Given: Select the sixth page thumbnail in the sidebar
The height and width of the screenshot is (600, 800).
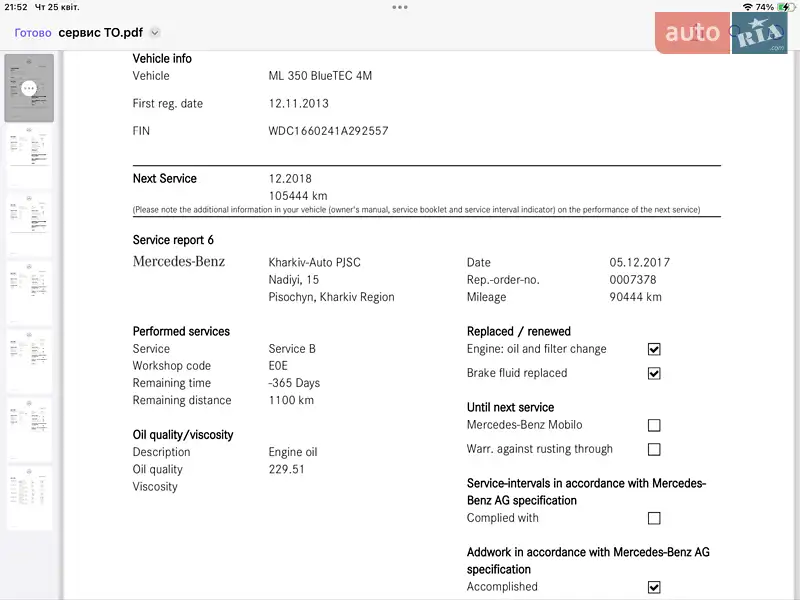Looking at the screenshot, I should tap(29, 429).
